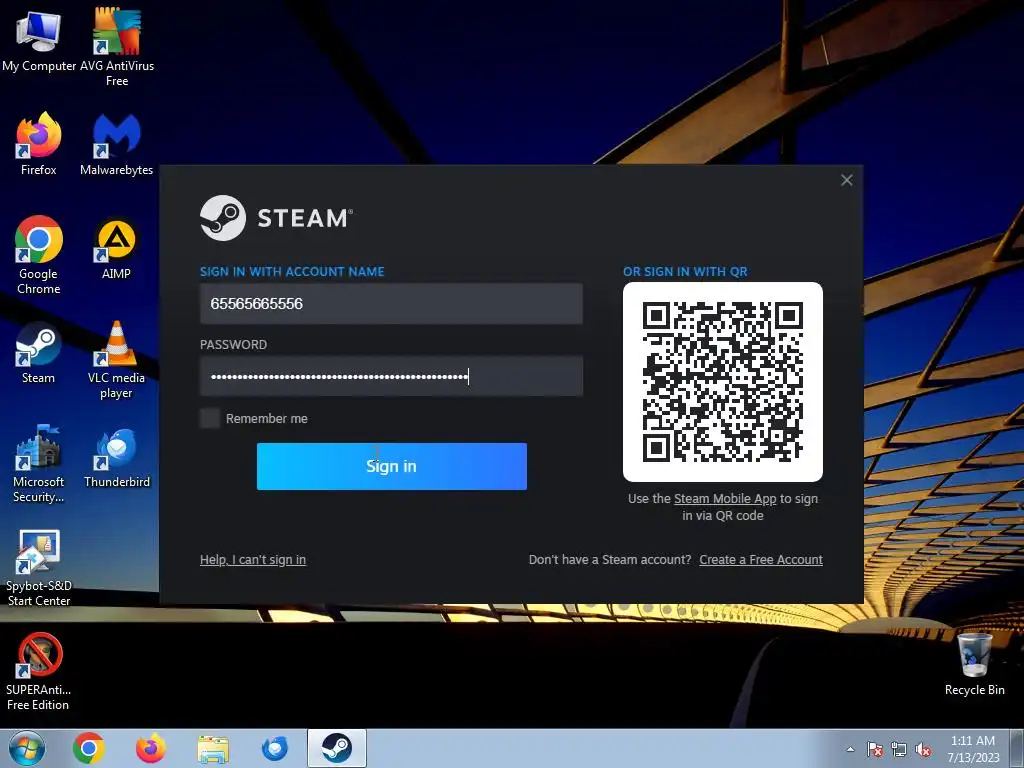1024x768 pixels.
Task: Click the Steam logo in the login window
Action: coord(276,218)
